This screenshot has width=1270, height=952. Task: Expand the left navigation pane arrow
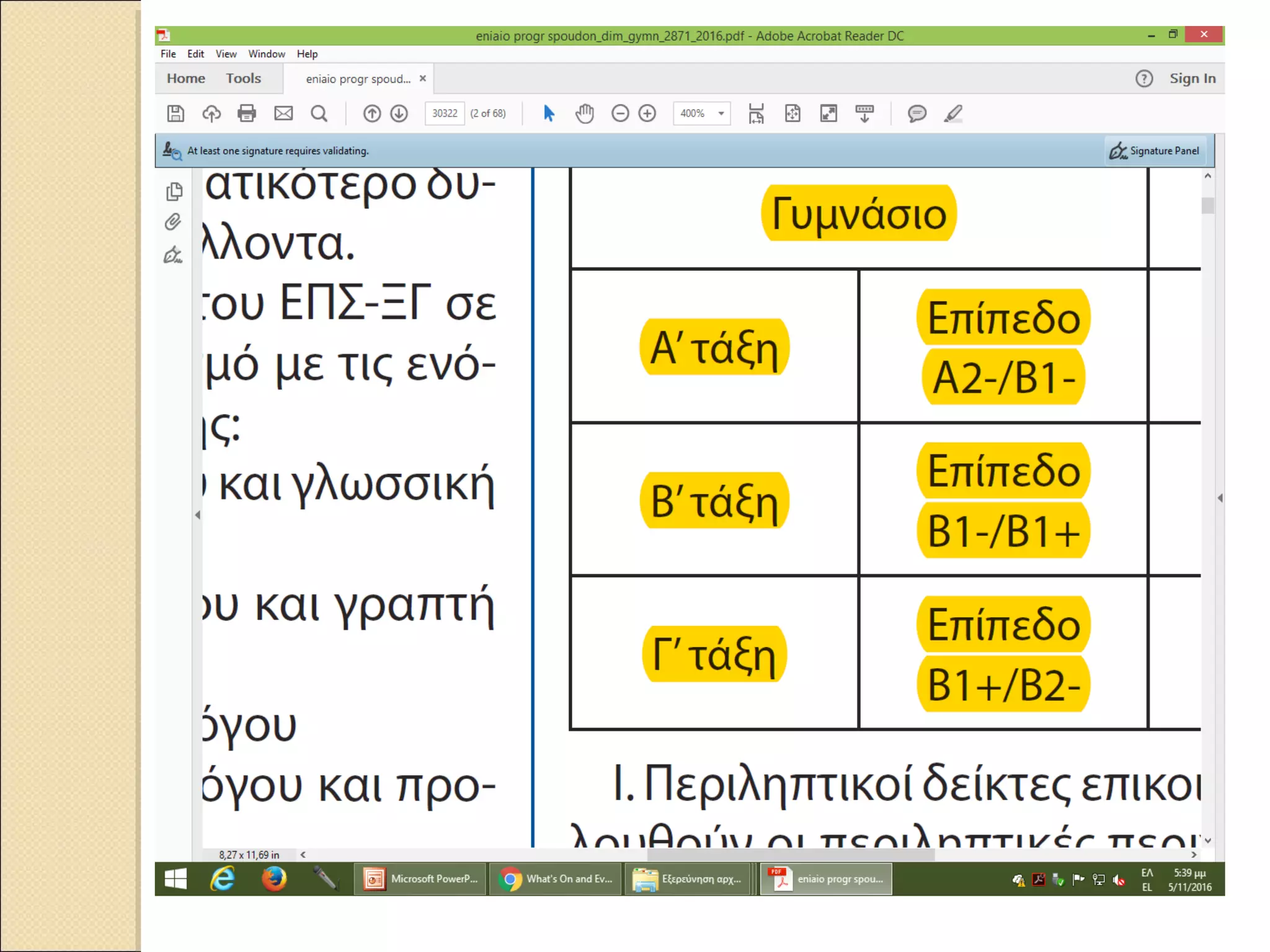click(x=198, y=515)
